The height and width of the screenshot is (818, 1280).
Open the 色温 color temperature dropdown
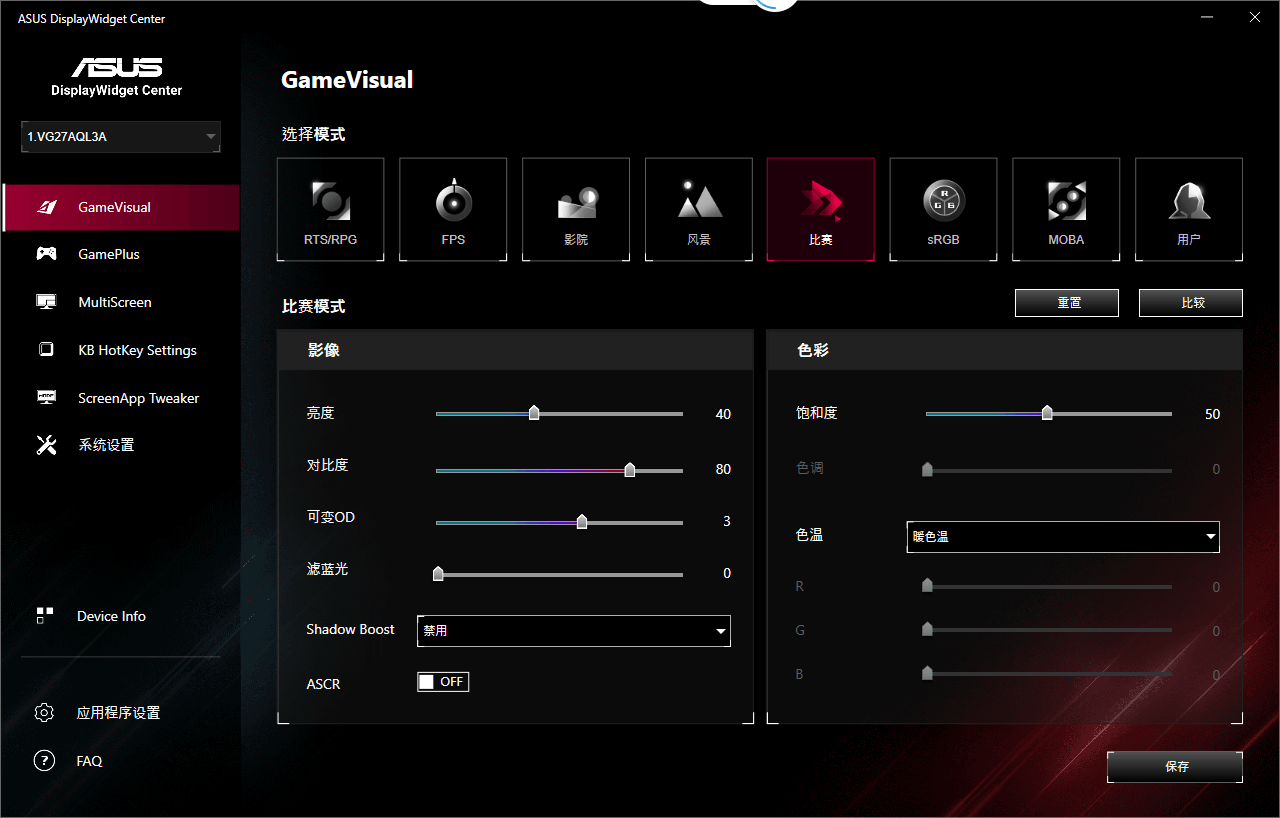(x=1063, y=537)
